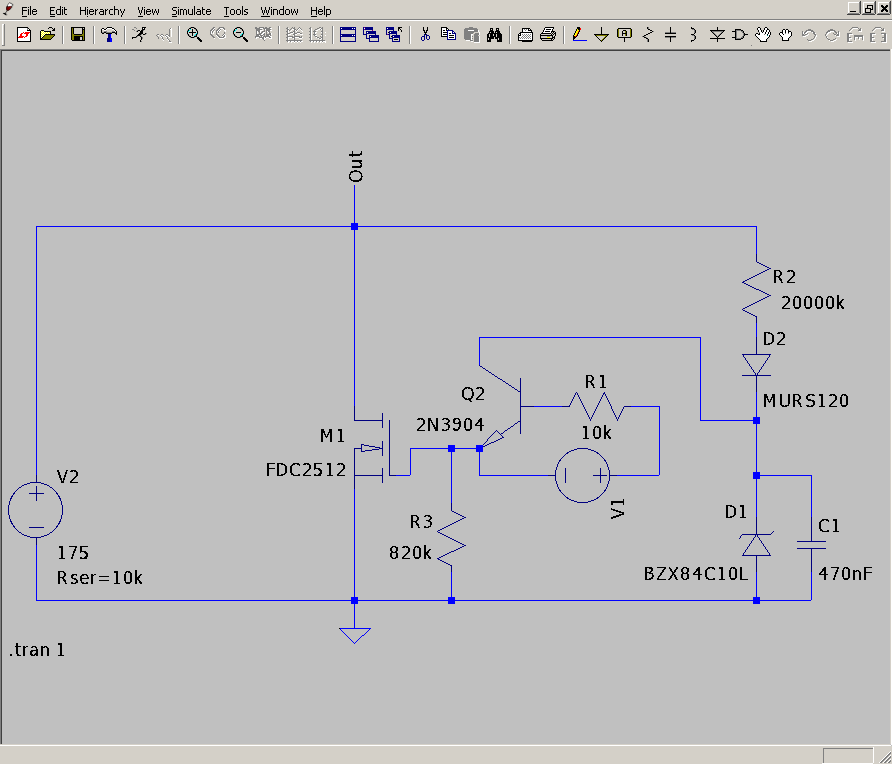Zoom out with magnifier minus icon
The image size is (892, 764).
point(241,35)
